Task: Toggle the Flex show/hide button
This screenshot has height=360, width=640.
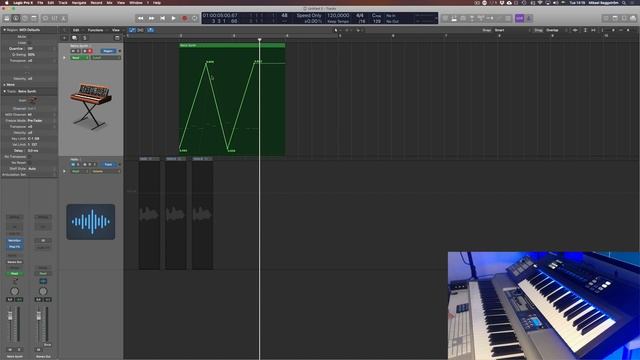Action: tap(141, 30)
